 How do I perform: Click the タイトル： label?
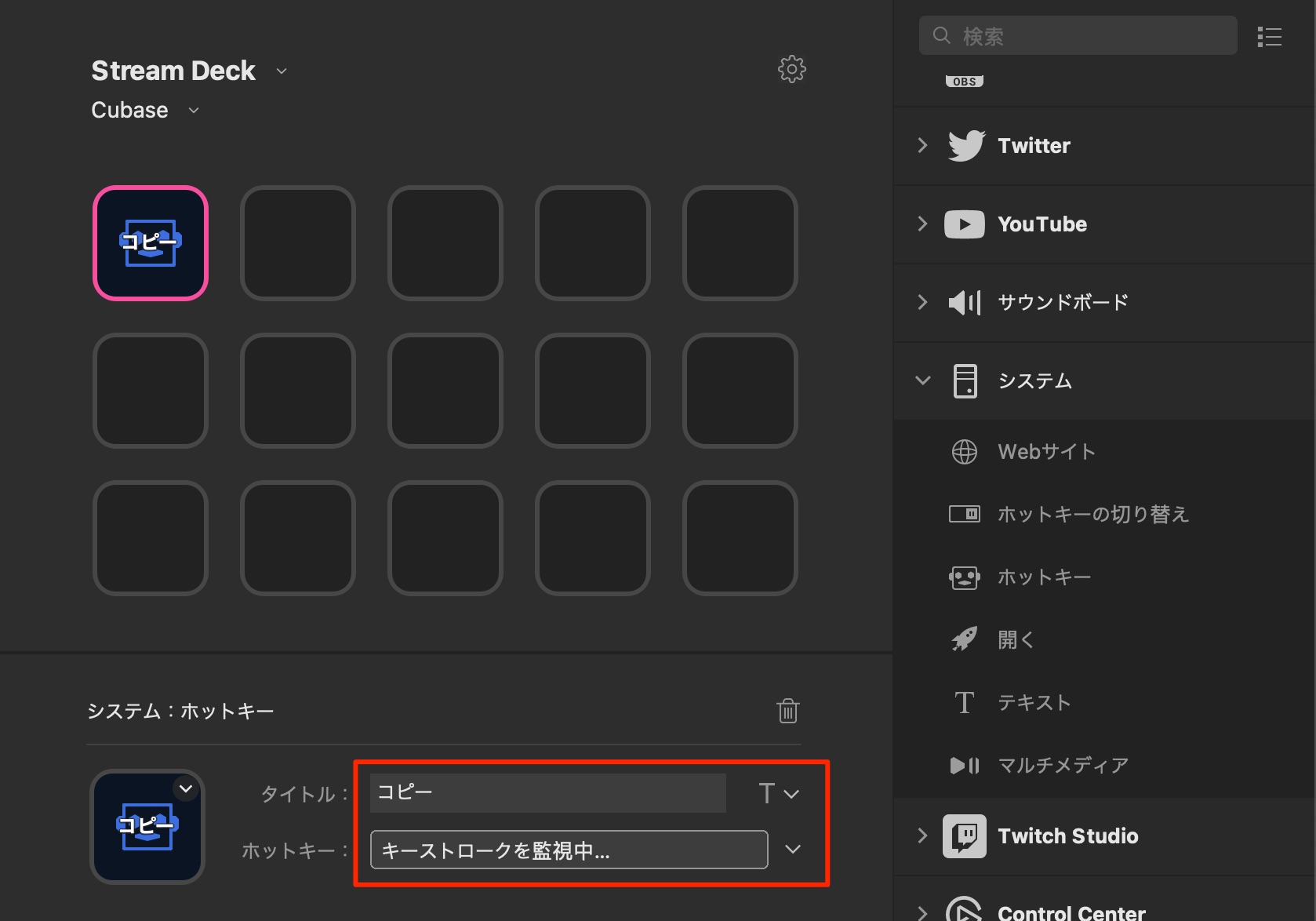tap(304, 794)
